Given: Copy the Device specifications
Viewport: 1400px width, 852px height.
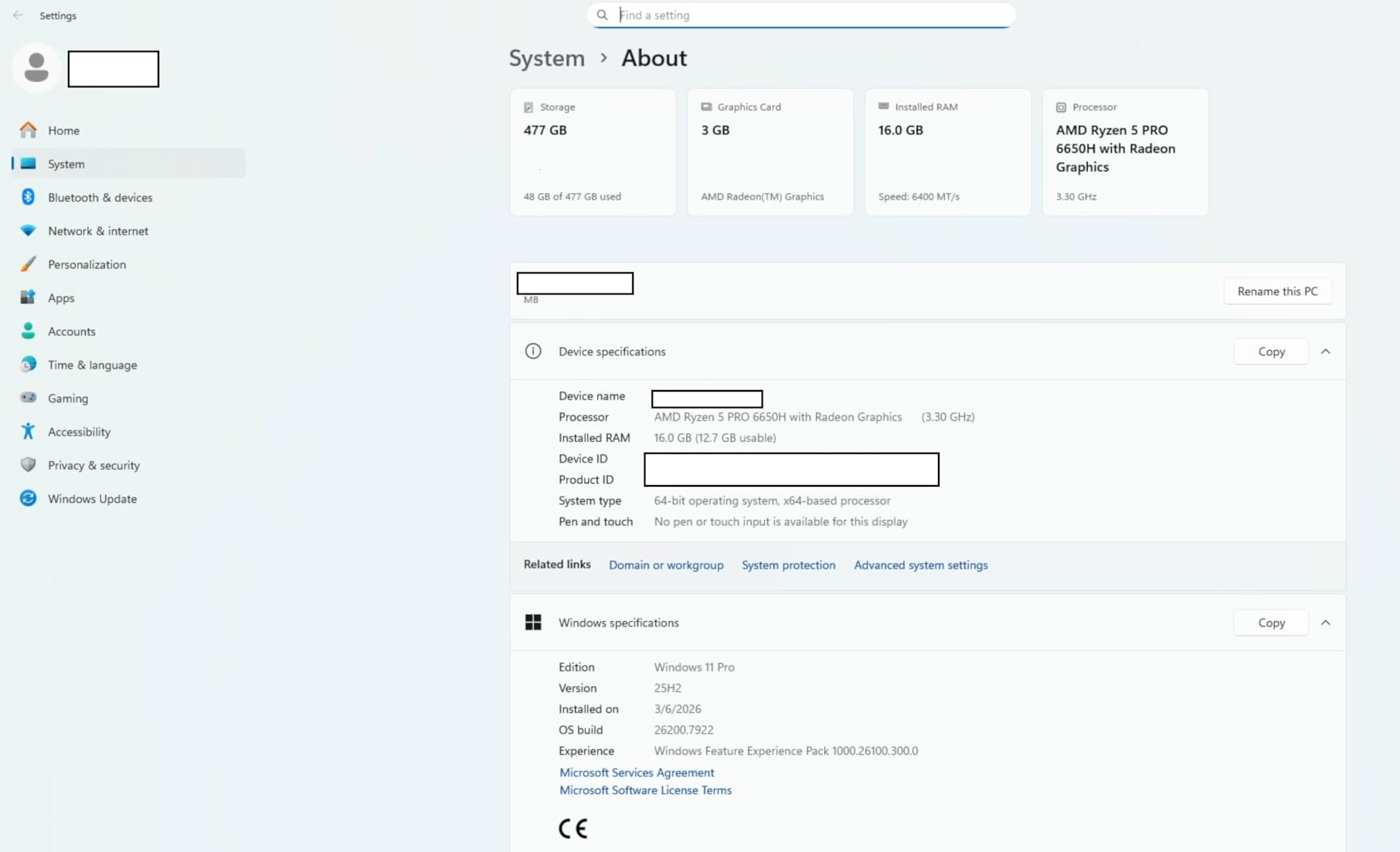Looking at the screenshot, I should (x=1270, y=351).
